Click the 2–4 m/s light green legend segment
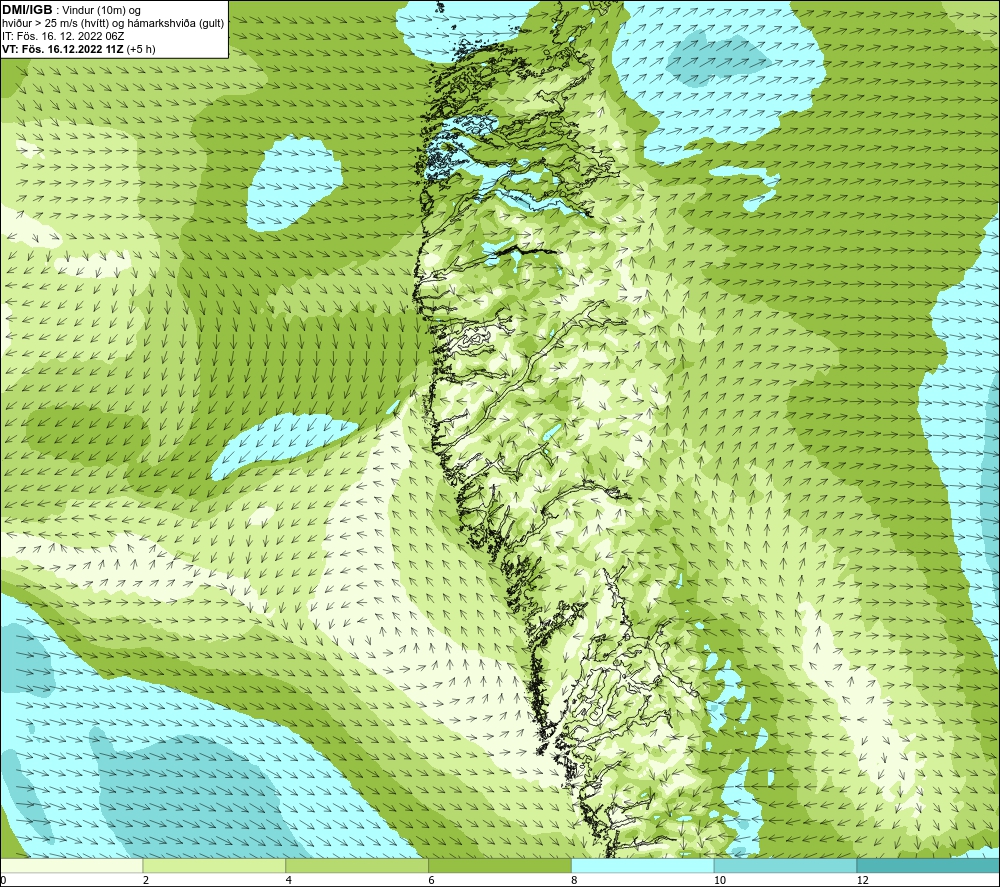 [x=214, y=866]
